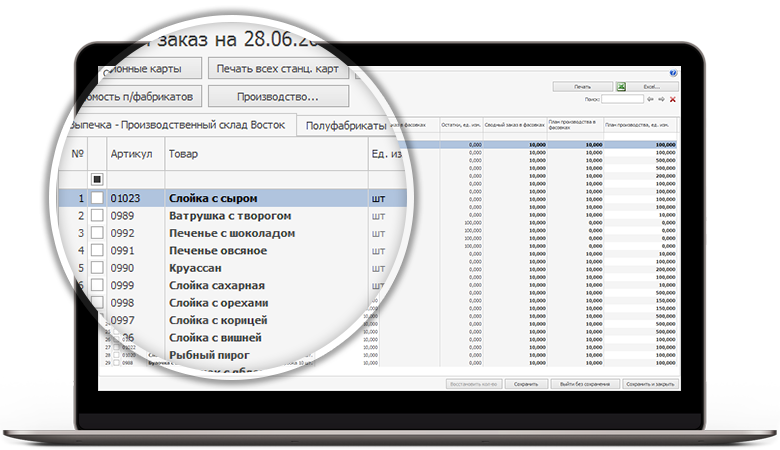Toggle the select-all checkbox in the table header
The image size is (780, 450).
pos(97,179)
